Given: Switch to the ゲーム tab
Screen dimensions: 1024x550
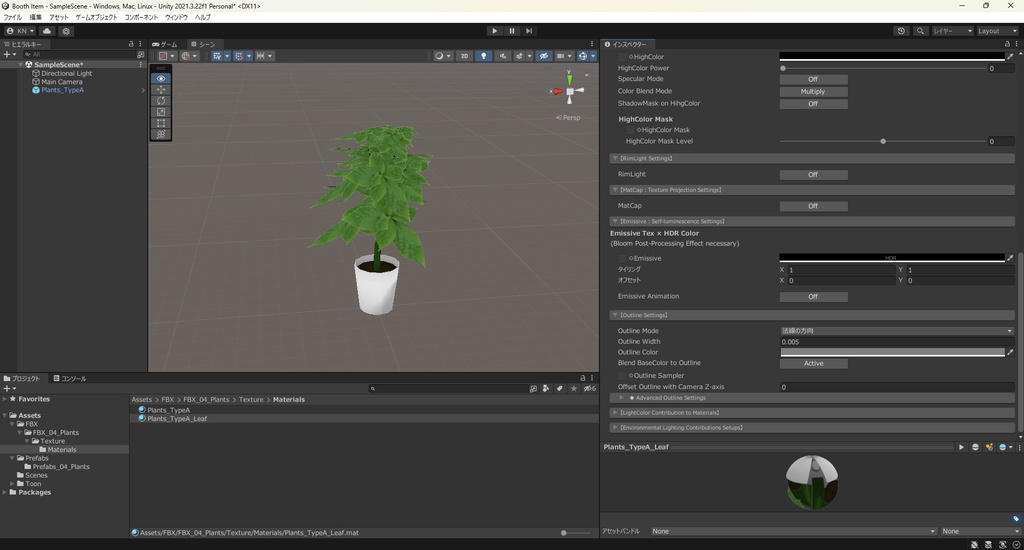Looking at the screenshot, I should [x=165, y=44].
